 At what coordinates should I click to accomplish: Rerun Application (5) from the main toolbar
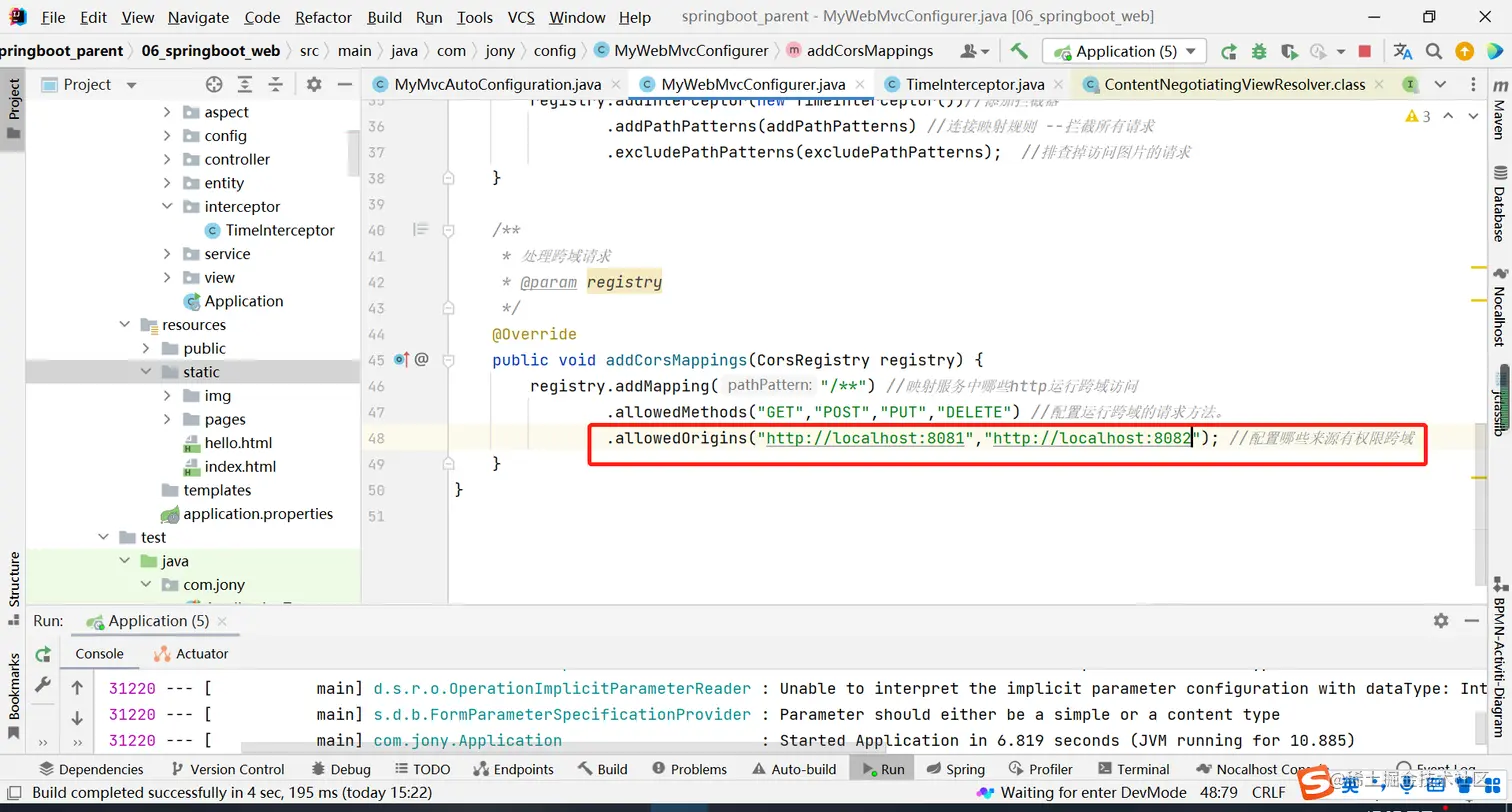1229,51
